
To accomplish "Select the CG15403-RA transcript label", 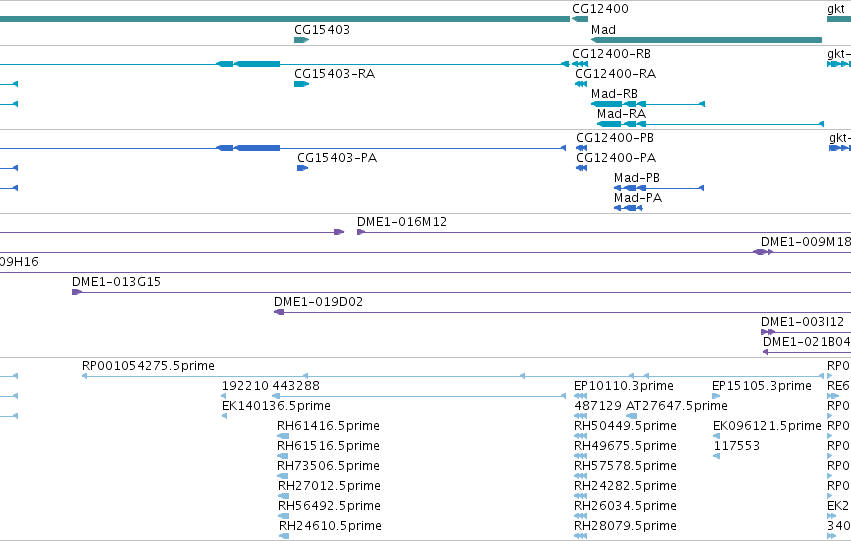I will click(334, 74).
